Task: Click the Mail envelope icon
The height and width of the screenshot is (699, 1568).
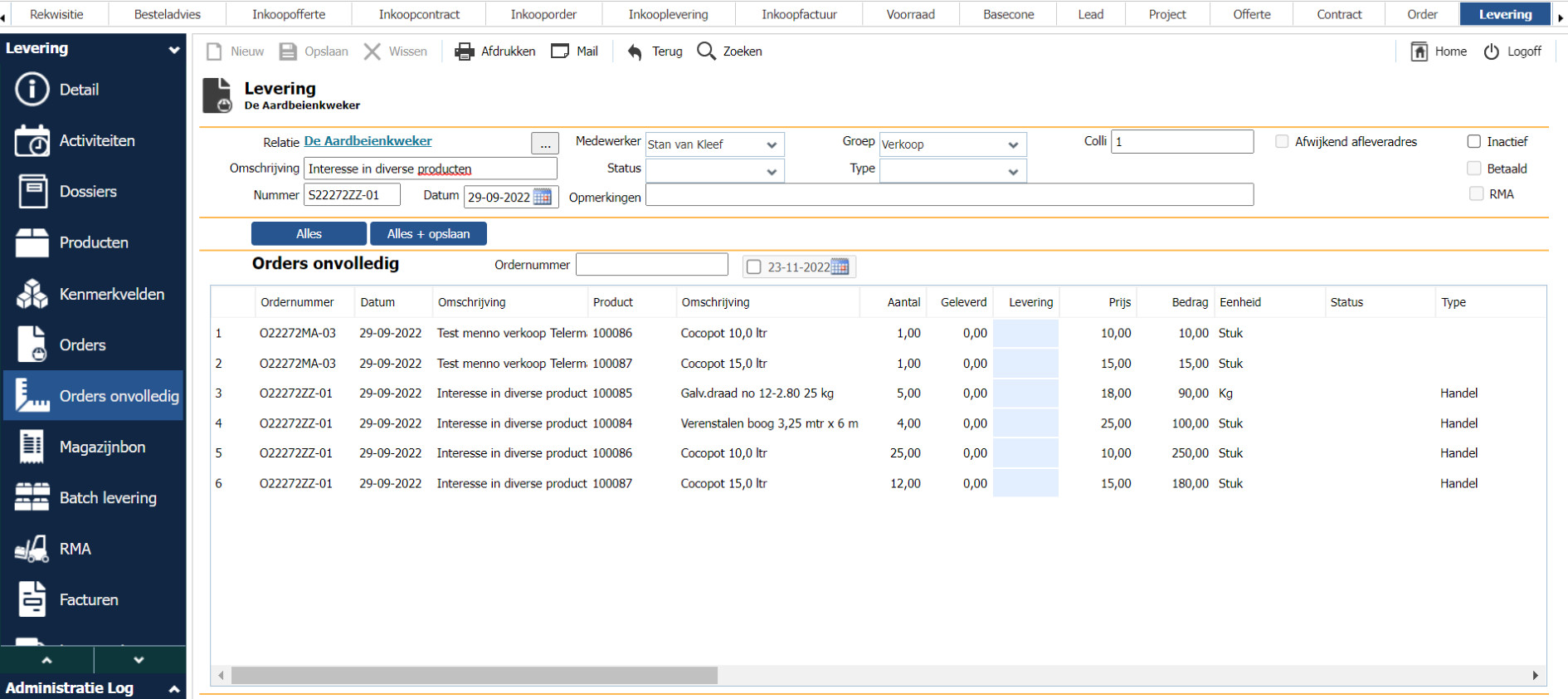Action: (x=560, y=51)
